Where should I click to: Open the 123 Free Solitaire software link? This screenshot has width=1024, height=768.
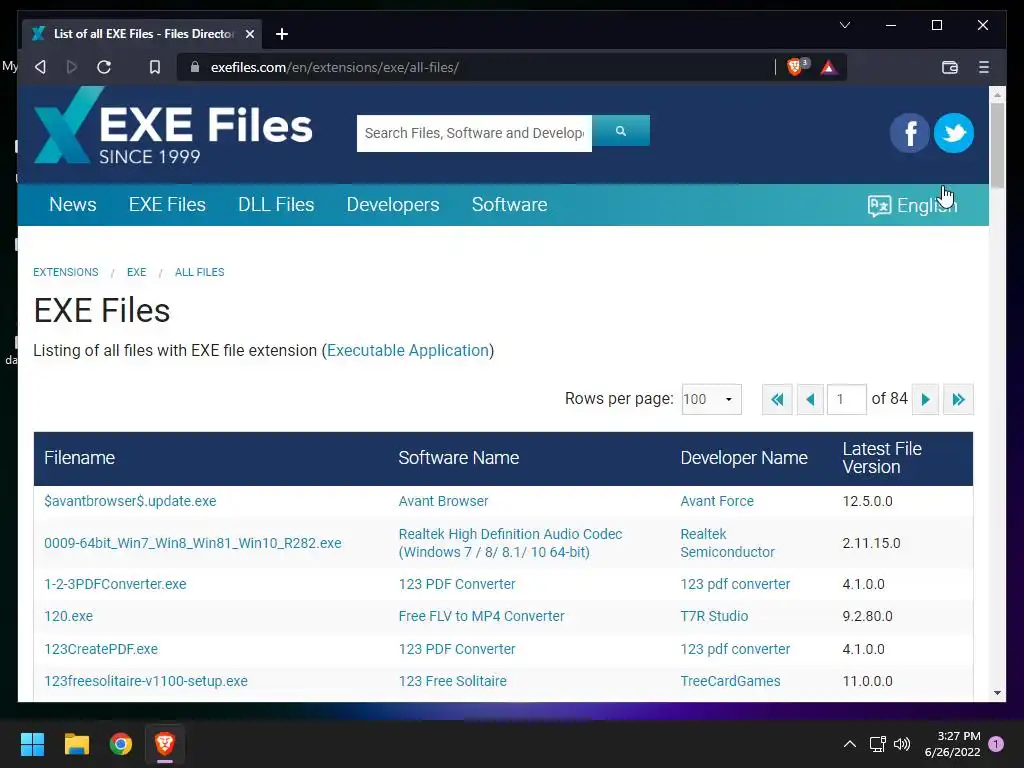(453, 681)
